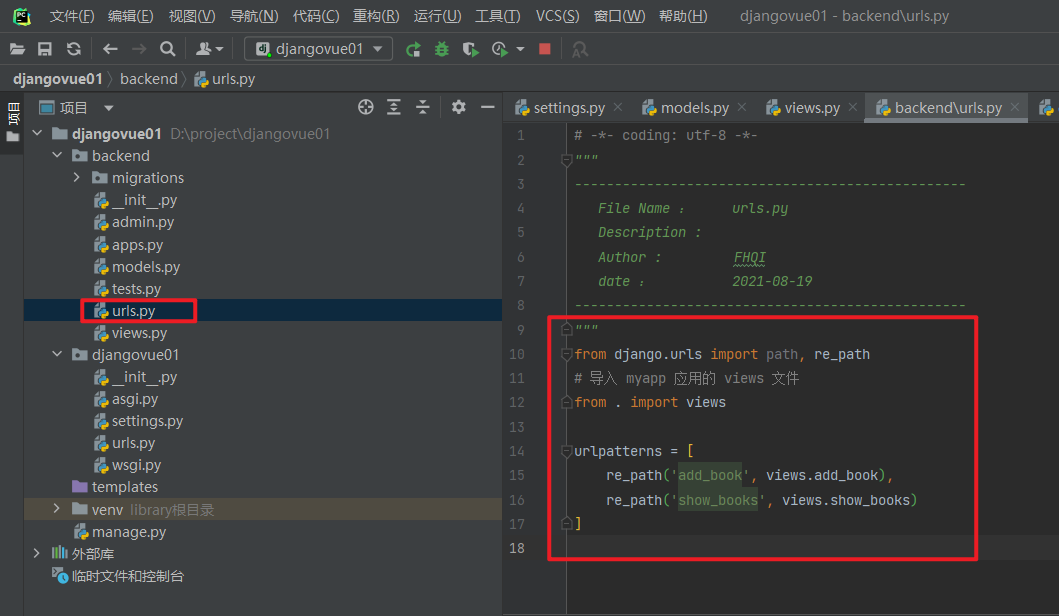Open the 帮助(H) menu
Screen dimensions: 1059x616
tap(683, 16)
